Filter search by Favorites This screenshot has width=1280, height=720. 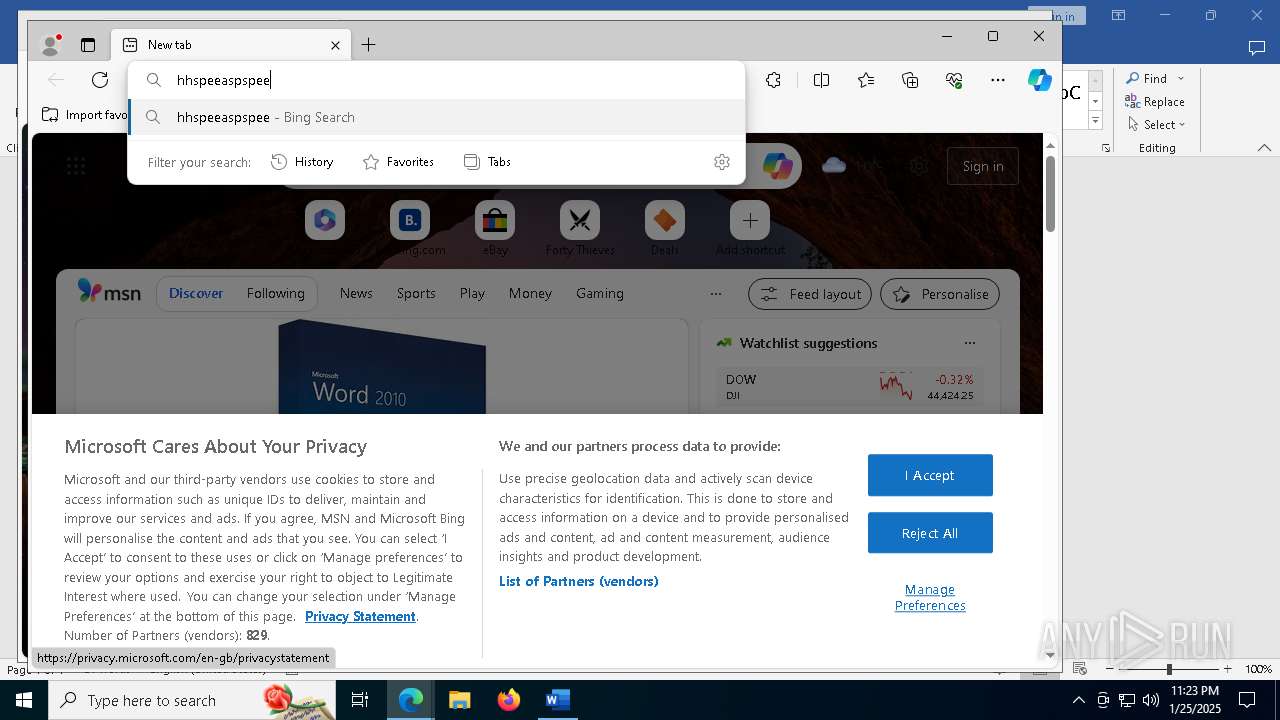tap(398, 162)
